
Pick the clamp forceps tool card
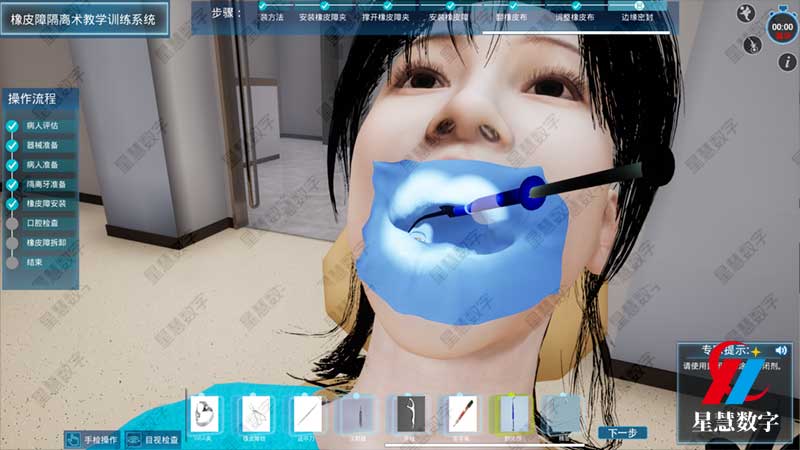pos(256,414)
